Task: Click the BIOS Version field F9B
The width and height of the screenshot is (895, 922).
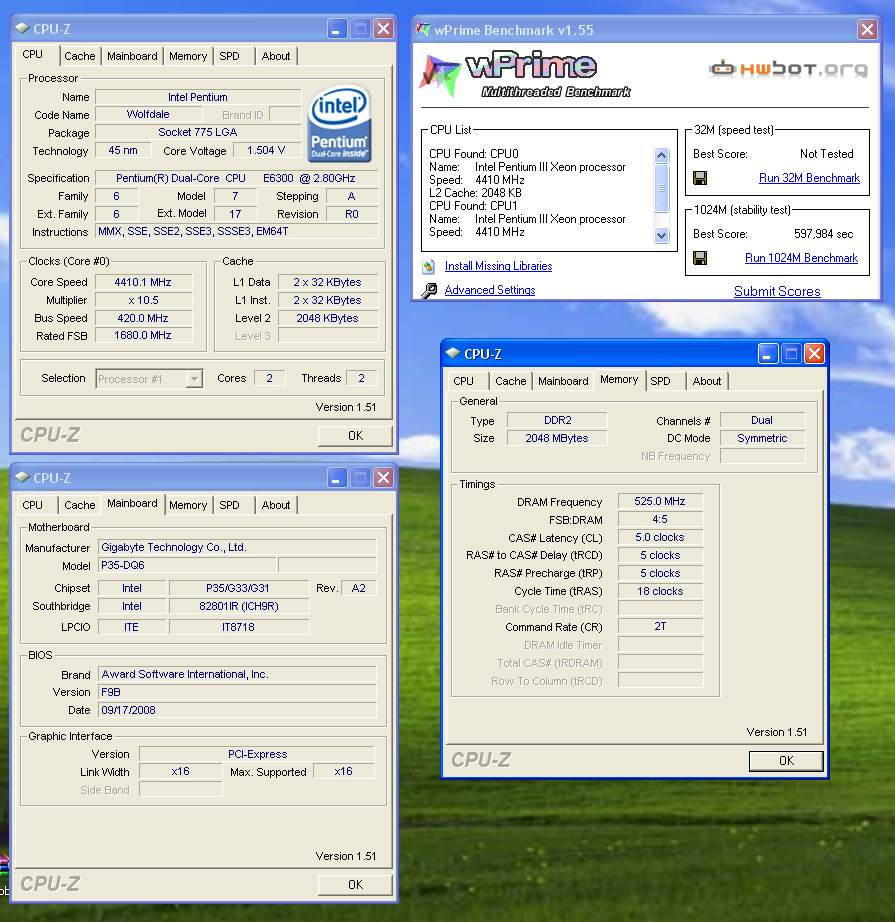Action: click(x=236, y=693)
